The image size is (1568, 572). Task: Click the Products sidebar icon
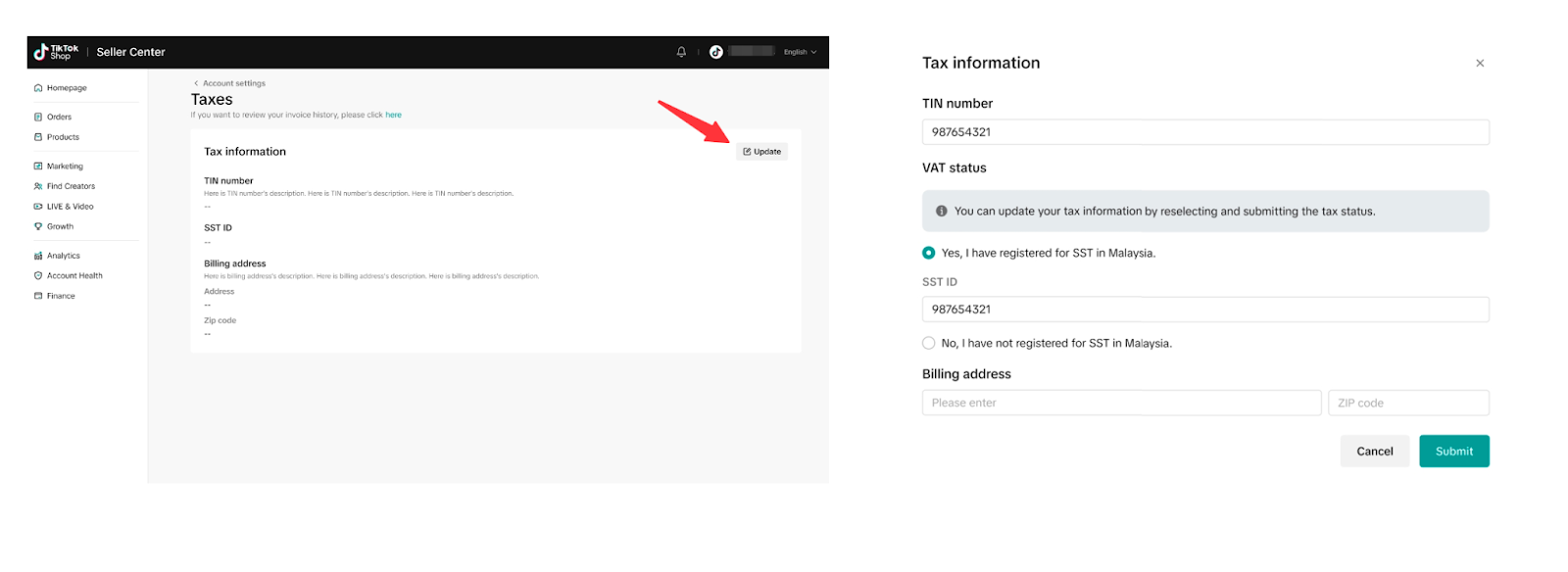point(38,137)
